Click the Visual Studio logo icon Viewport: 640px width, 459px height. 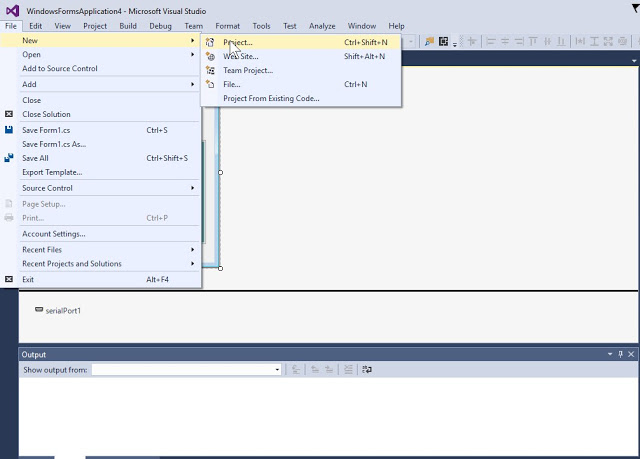click(x=12, y=11)
